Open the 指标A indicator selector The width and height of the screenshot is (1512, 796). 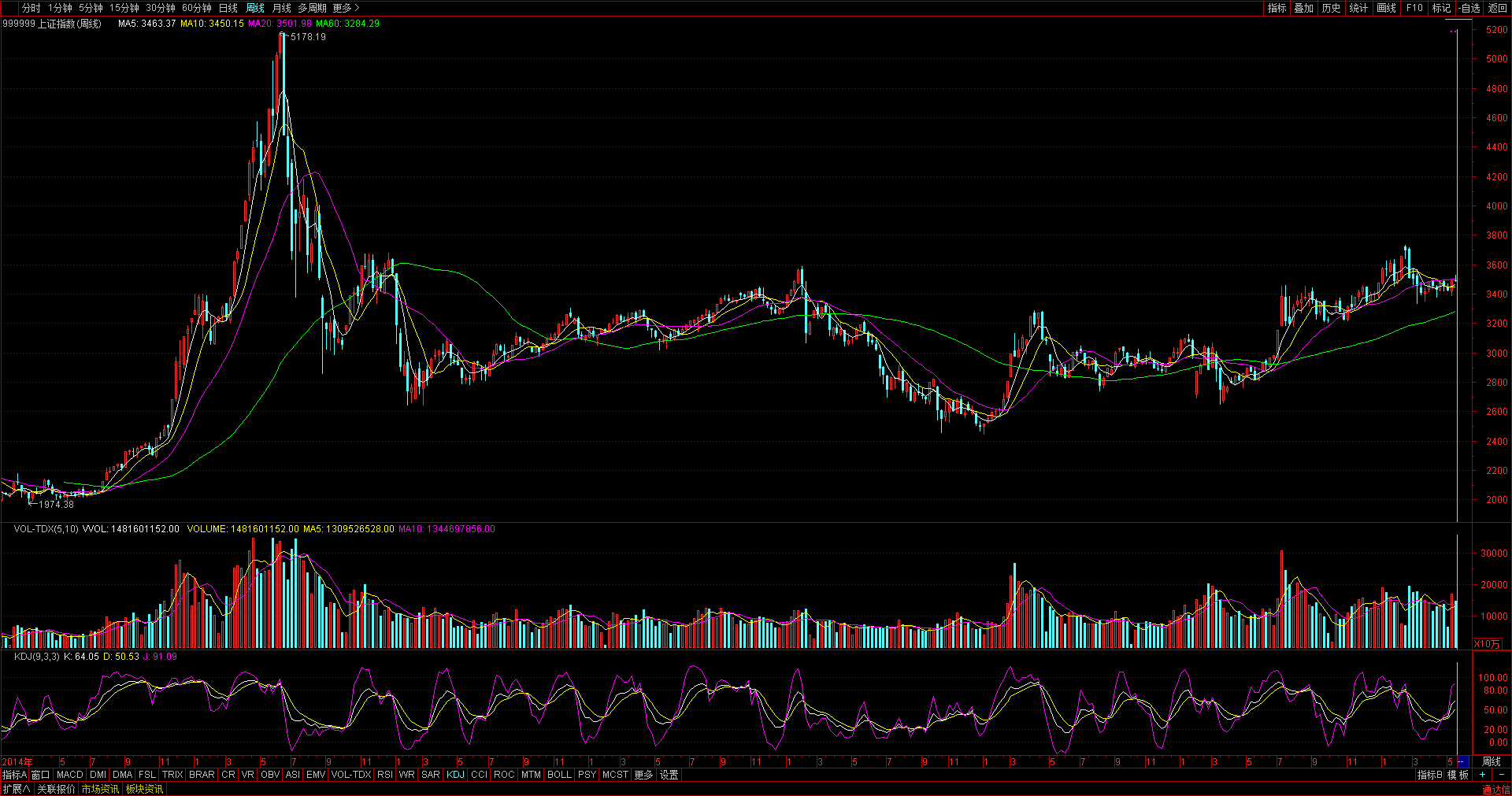coord(14,775)
